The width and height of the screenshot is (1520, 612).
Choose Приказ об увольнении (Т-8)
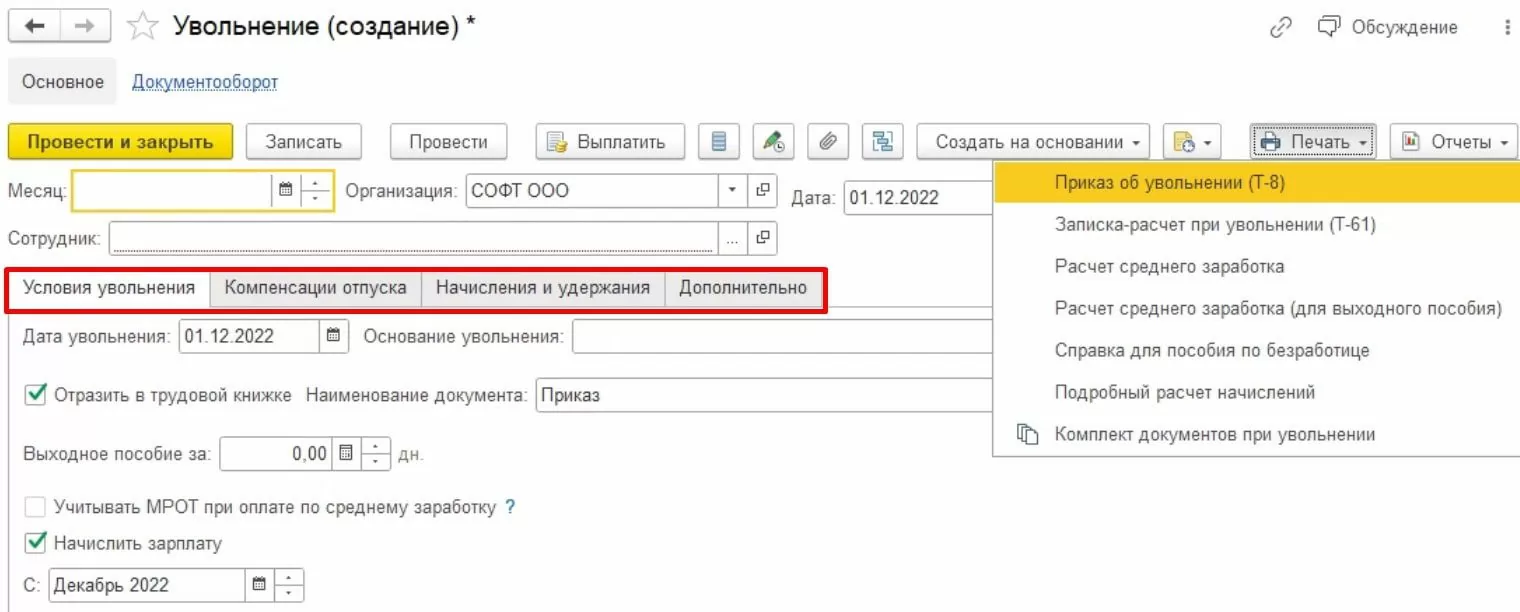[x=1257, y=183]
